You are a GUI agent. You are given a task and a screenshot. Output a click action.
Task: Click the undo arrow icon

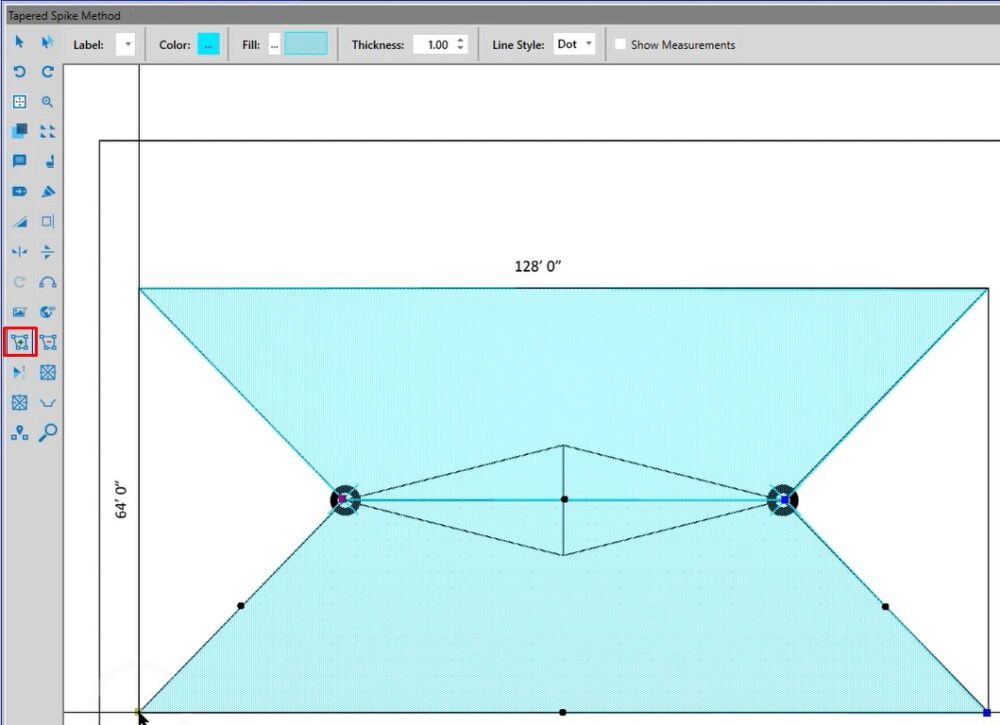tap(19, 72)
